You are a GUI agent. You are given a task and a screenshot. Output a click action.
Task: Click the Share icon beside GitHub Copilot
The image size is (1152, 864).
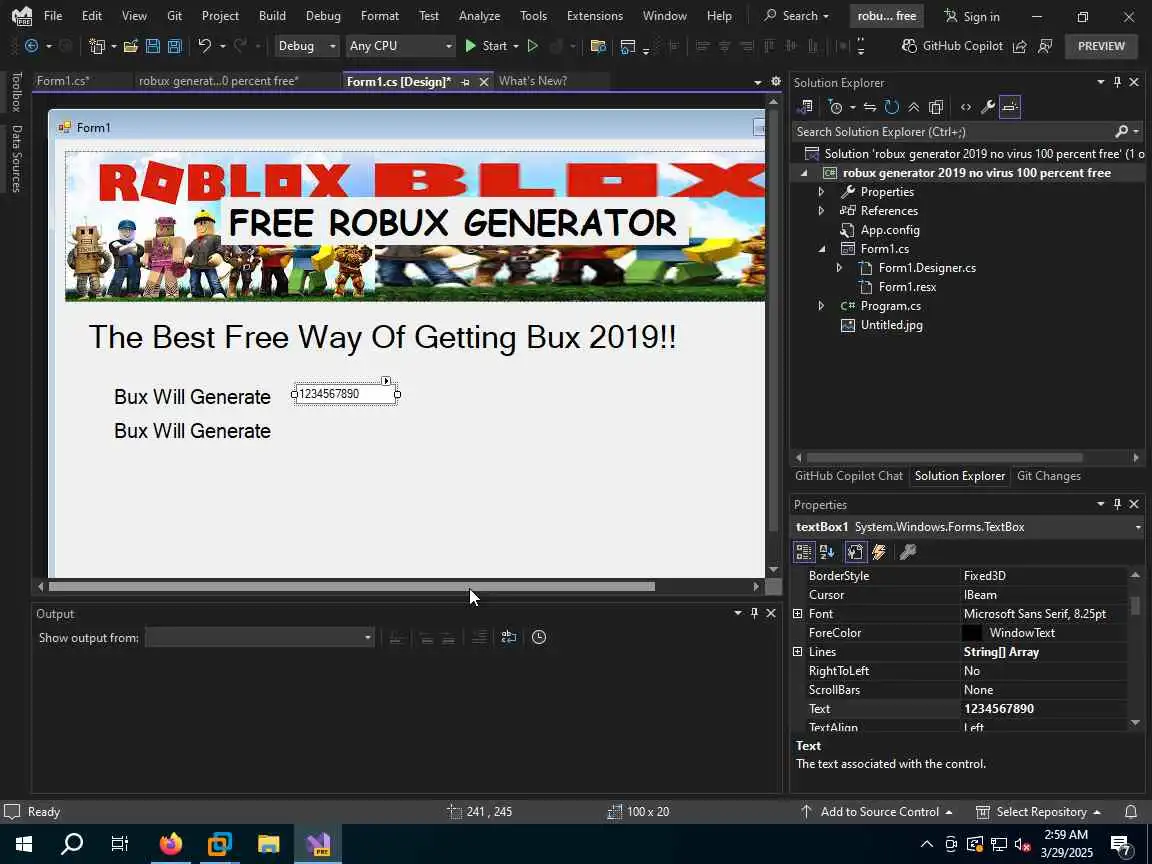pos(1019,46)
